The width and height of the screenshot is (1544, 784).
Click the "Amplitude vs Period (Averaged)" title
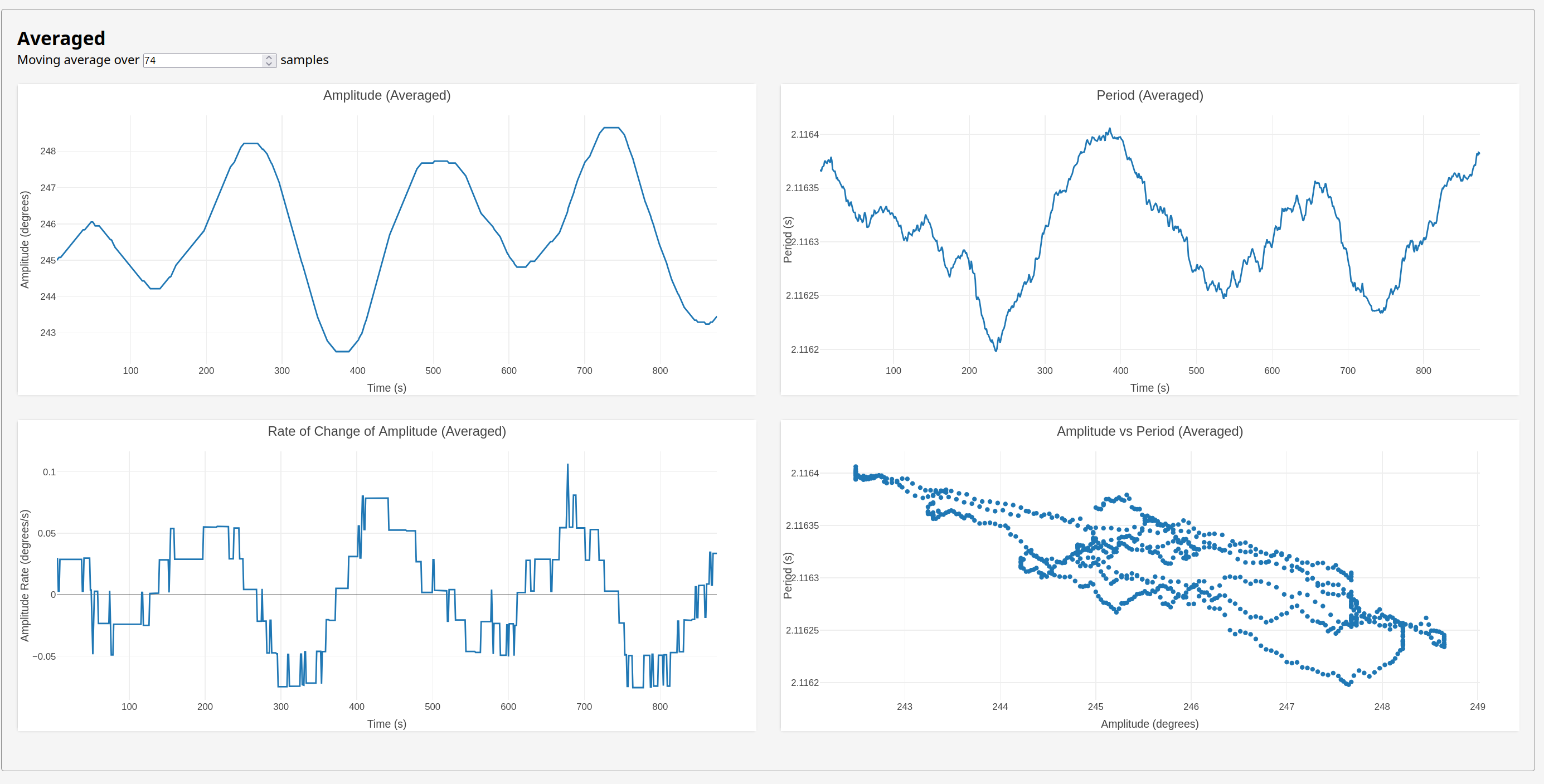(x=1149, y=431)
